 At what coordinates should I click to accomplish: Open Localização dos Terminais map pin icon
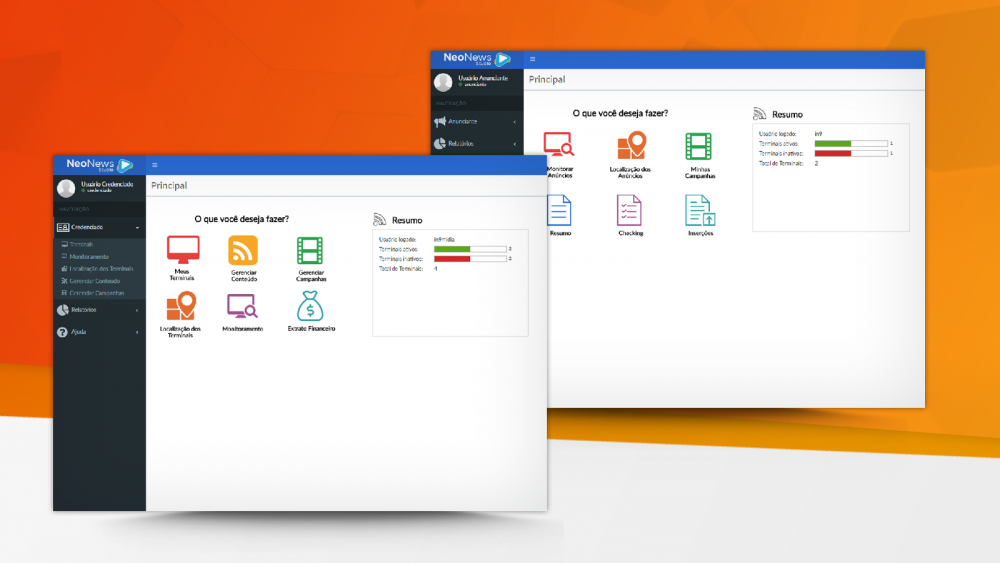pyautogui.click(x=181, y=306)
